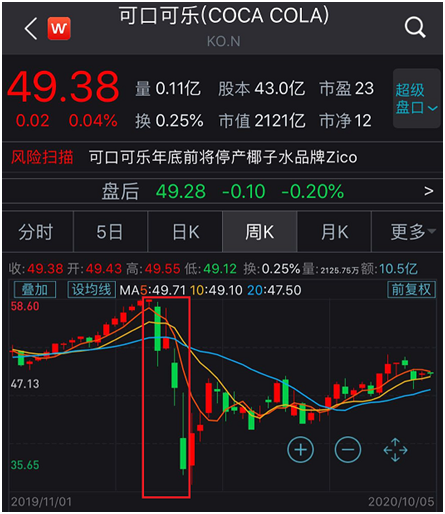The height and width of the screenshot is (514, 445).
Task: Tap the 47.13 chart middle label
Action: point(25,384)
